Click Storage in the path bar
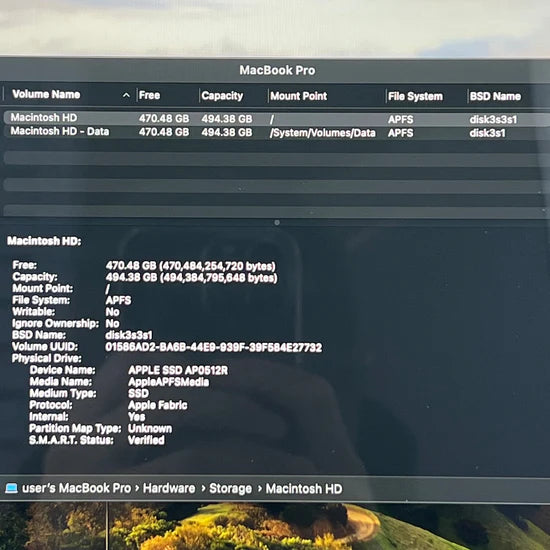550x550 pixels. point(230,489)
